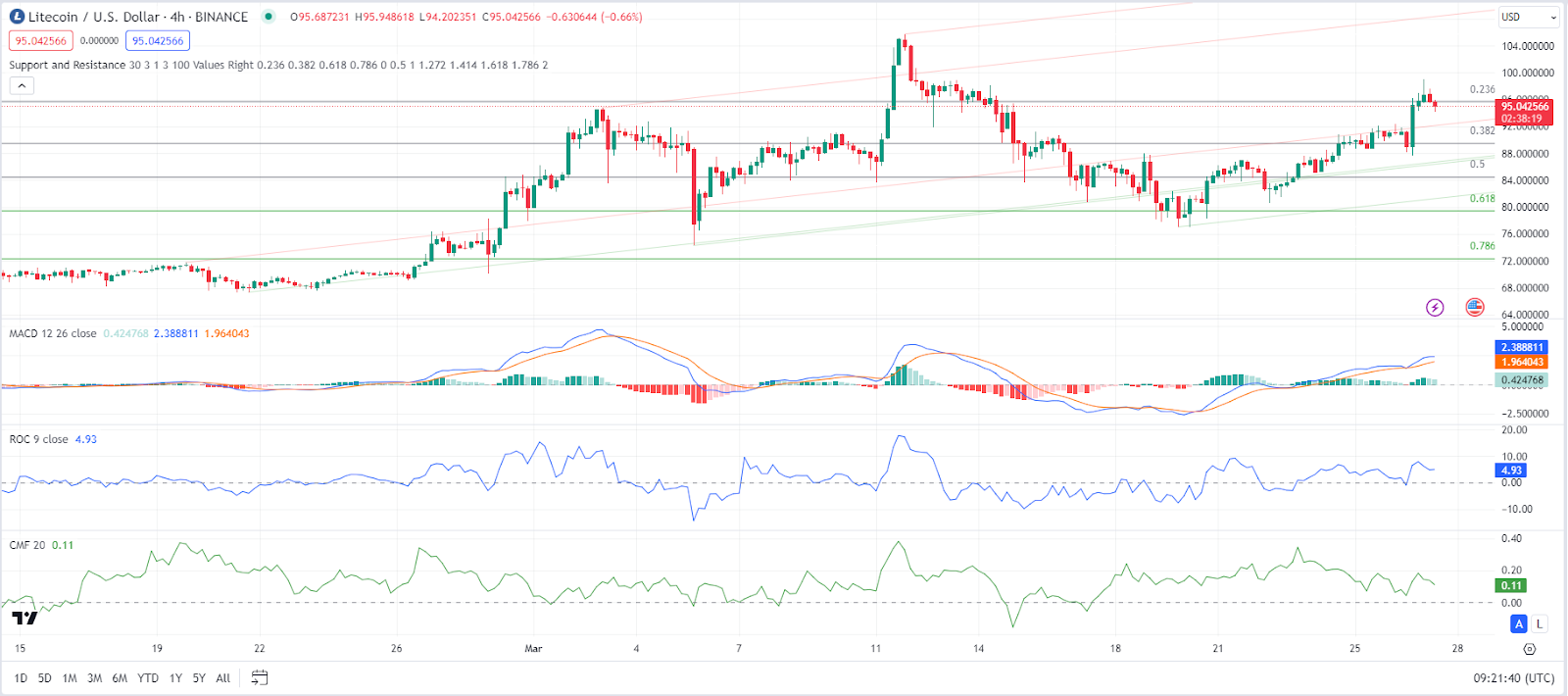The image size is (1568, 696).
Task: Select the ROC 9 close indicator label
Action: pyautogui.click(x=39, y=439)
